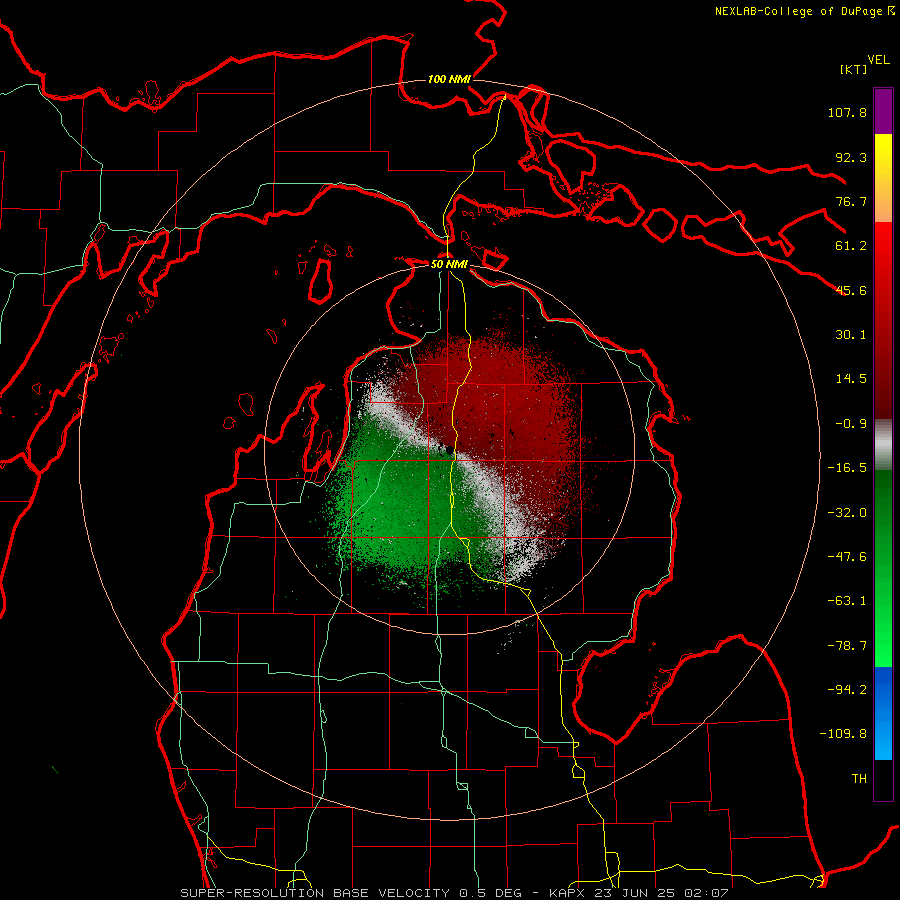This screenshot has width=900, height=900.
Task: Click the 30.1 legend value
Action: 851,335
